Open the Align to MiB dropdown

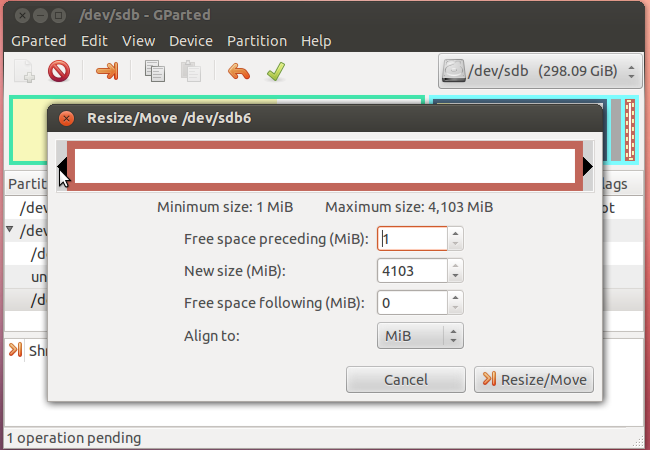[420, 336]
